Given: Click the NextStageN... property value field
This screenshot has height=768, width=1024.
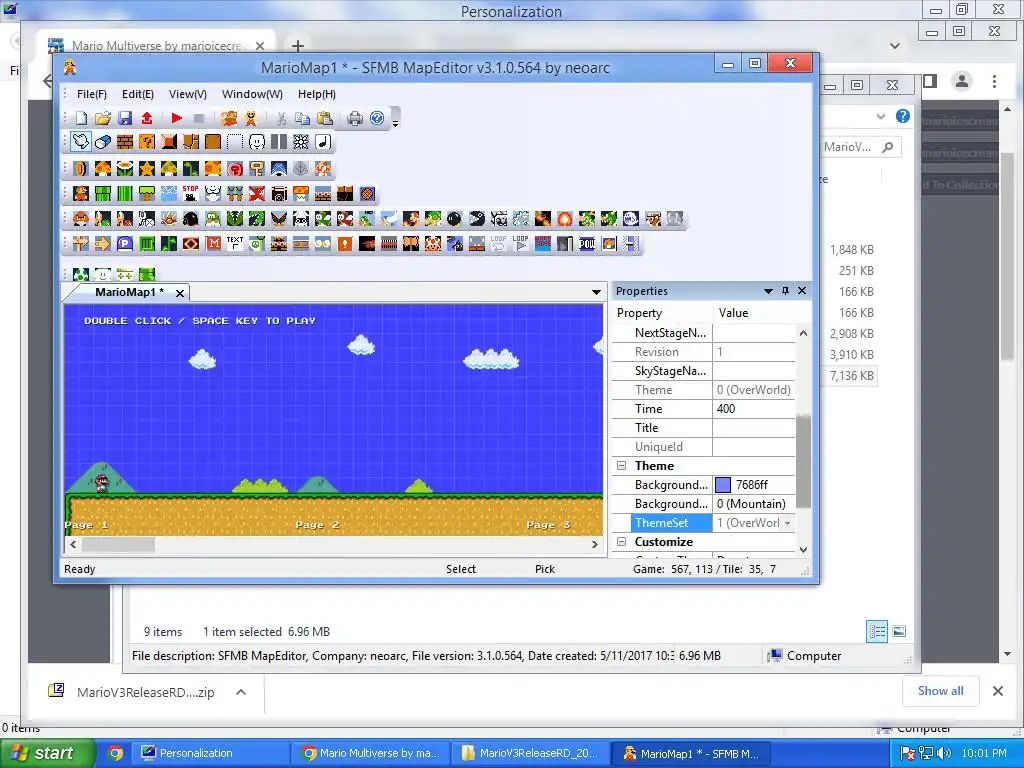Looking at the screenshot, I should click(754, 333).
